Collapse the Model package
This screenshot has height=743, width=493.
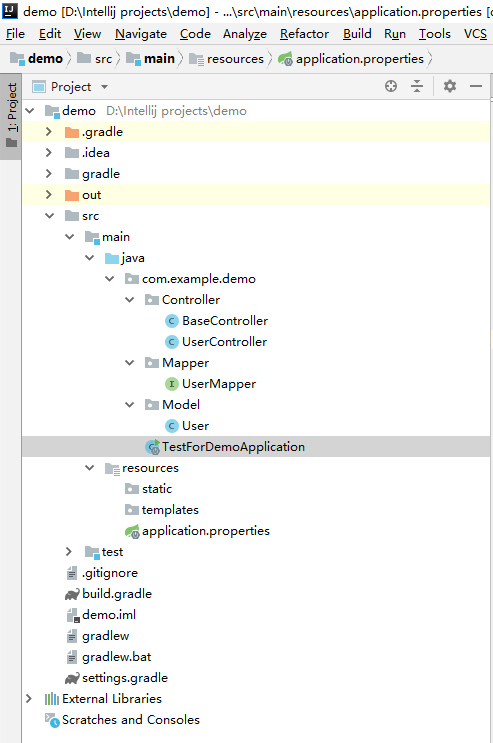pos(129,405)
